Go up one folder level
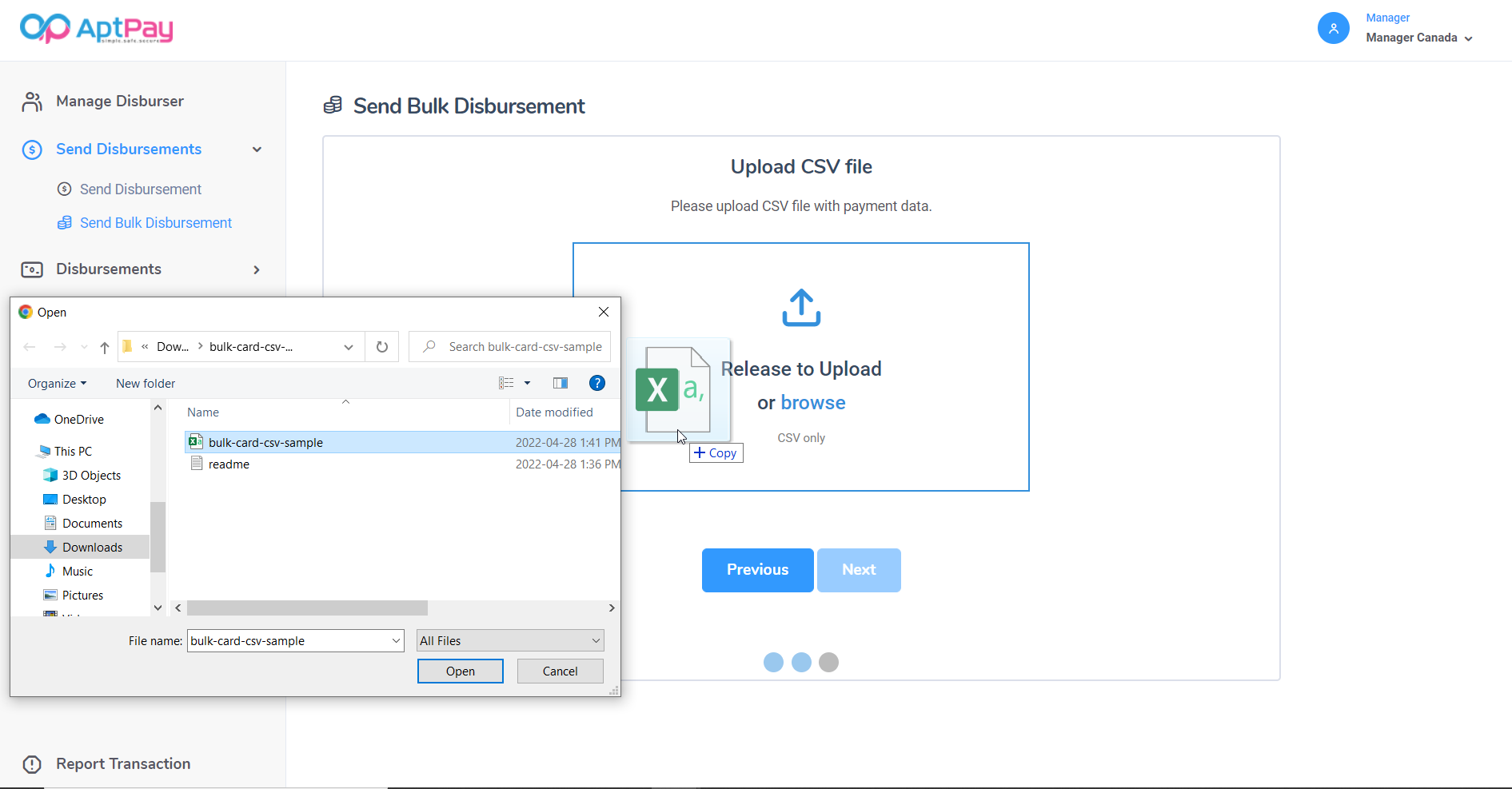 pyautogui.click(x=105, y=347)
